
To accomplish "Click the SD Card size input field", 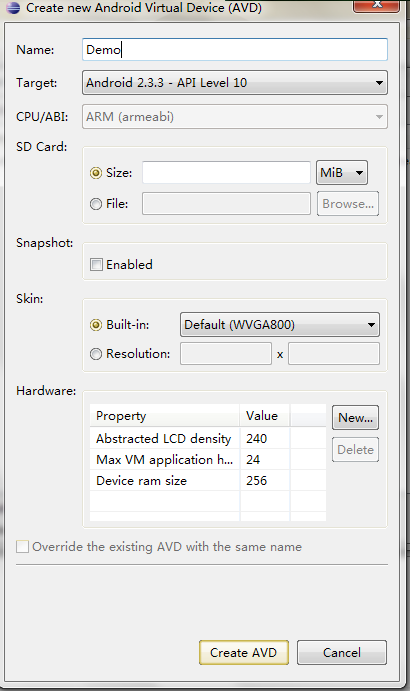I will point(226,172).
